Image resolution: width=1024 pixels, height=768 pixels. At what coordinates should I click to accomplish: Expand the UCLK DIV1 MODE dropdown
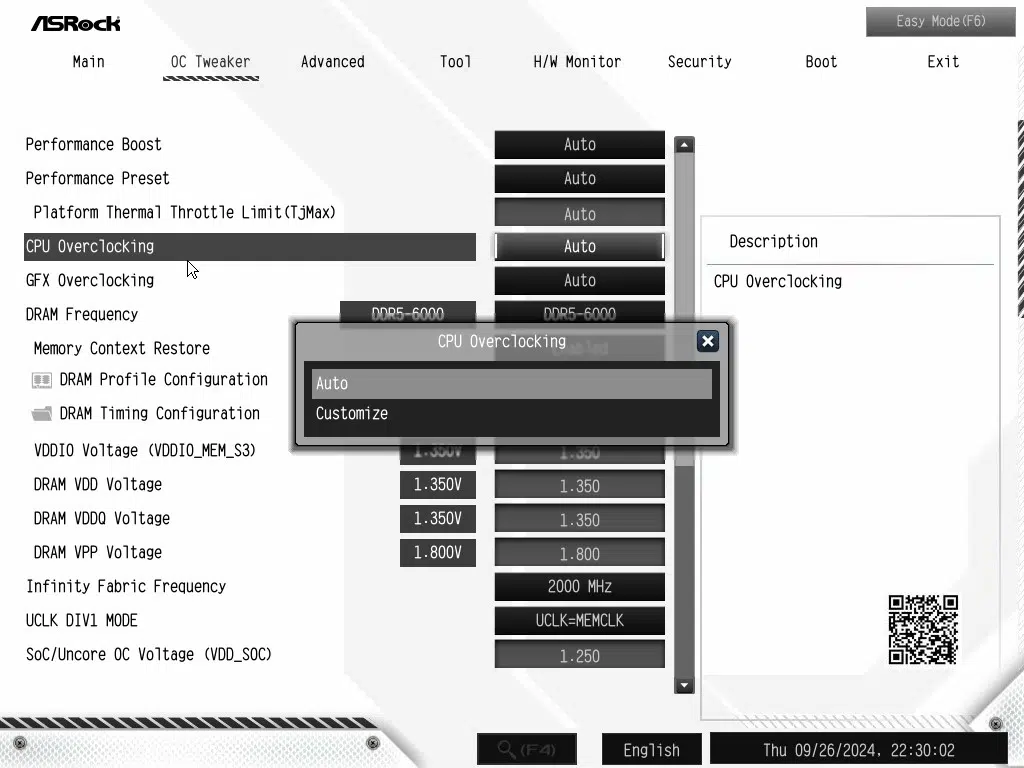click(x=579, y=620)
